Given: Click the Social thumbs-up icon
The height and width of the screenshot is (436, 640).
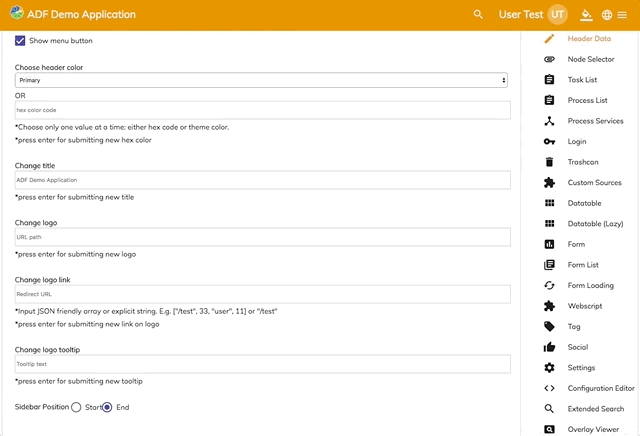Looking at the screenshot, I should (x=549, y=347).
